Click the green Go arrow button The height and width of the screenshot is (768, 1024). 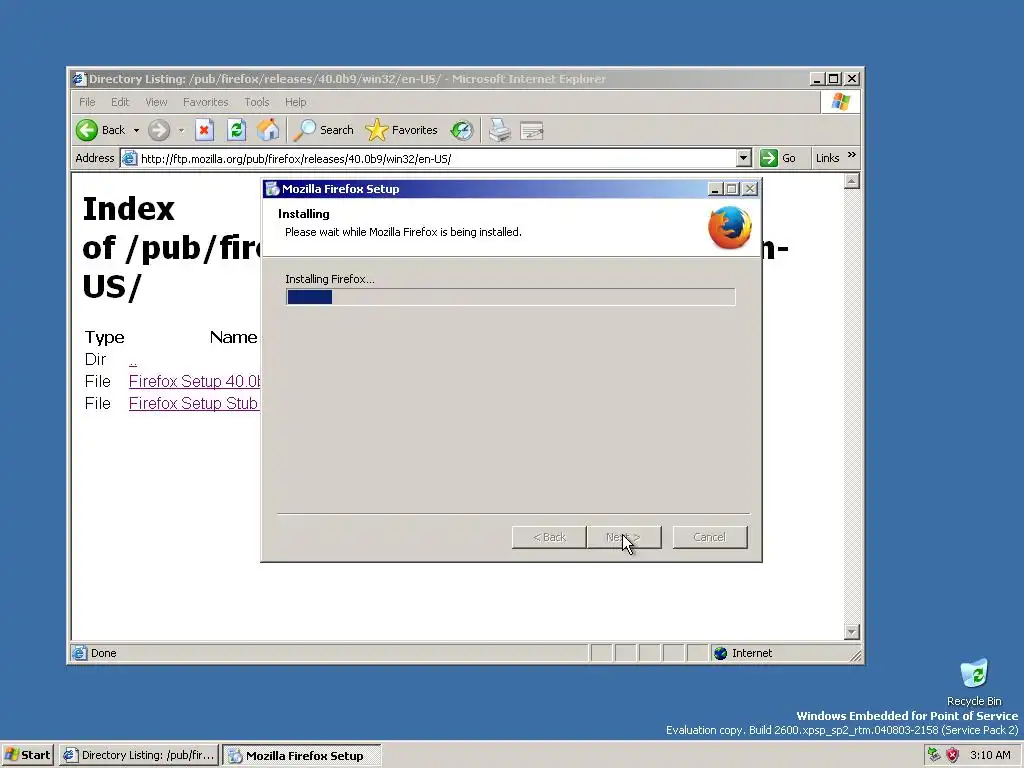click(769, 158)
